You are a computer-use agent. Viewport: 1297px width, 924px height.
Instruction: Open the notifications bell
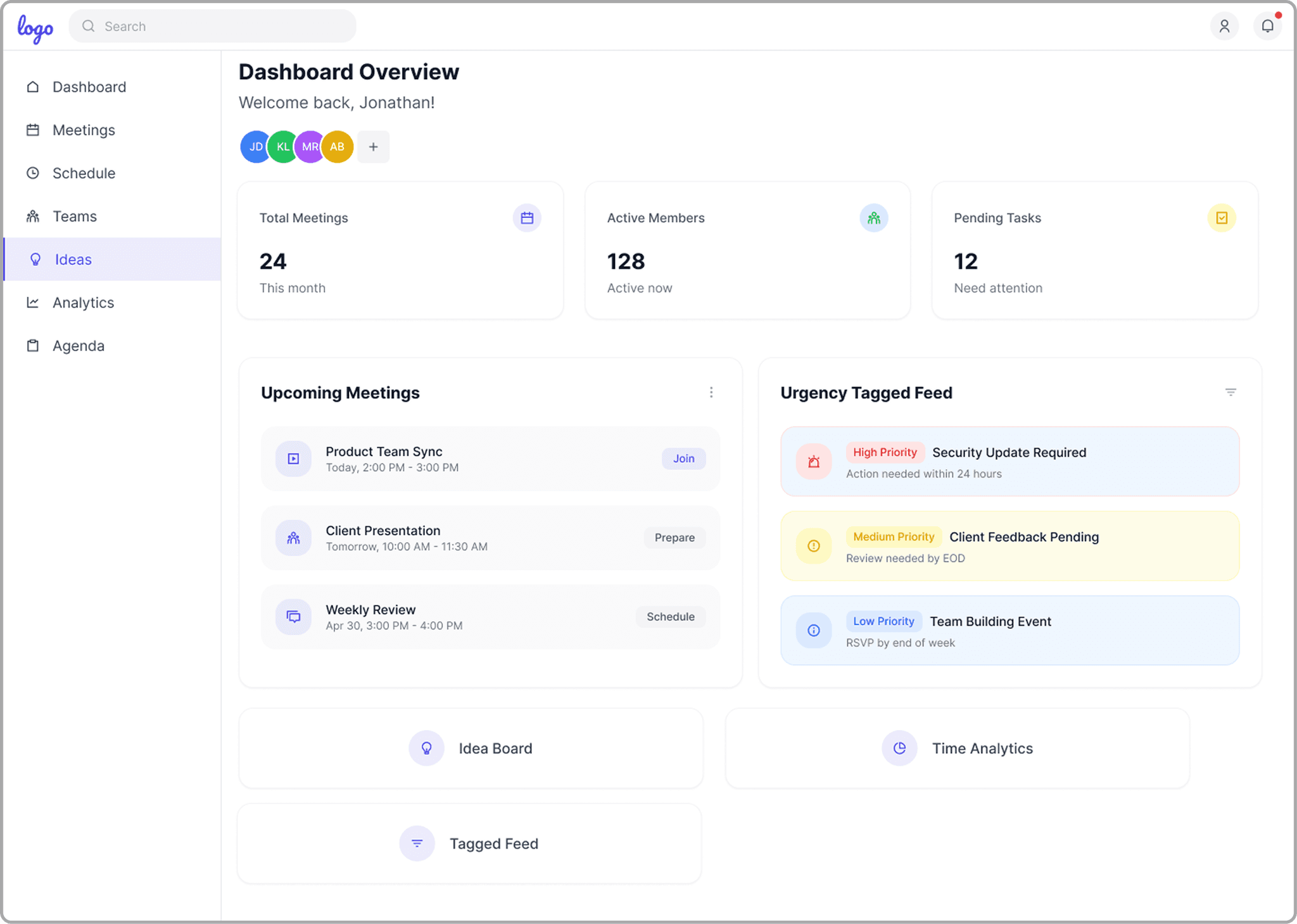click(x=1267, y=26)
